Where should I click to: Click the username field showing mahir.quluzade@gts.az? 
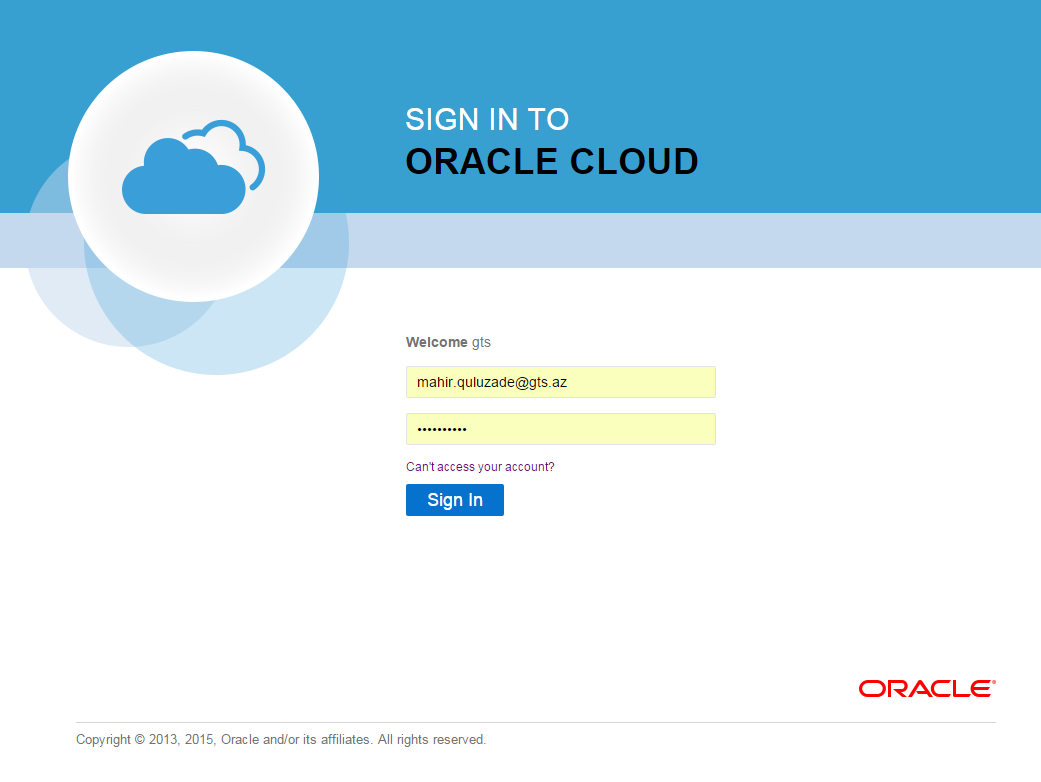point(560,382)
